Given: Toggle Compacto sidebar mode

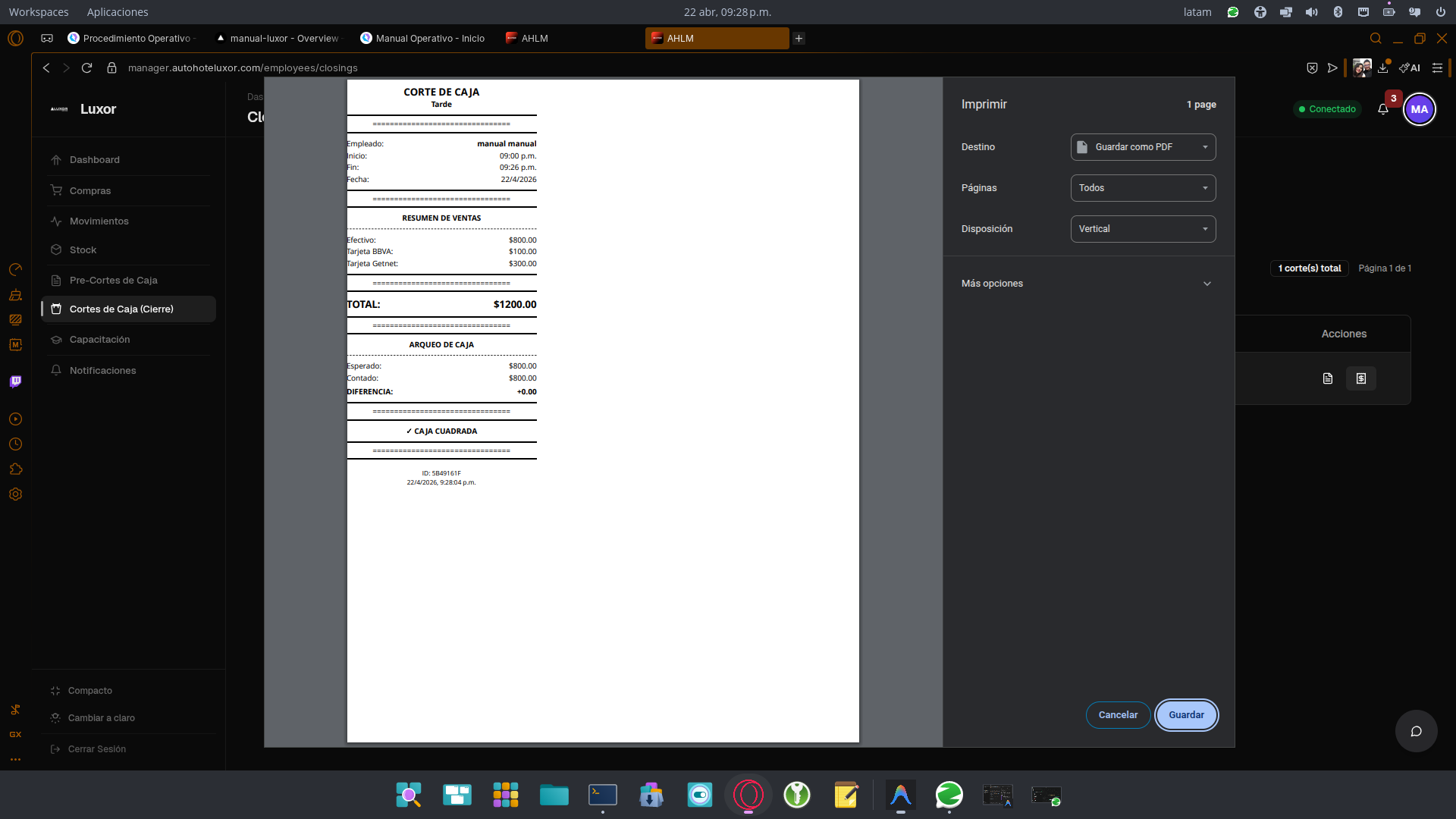Looking at the screenshot, I should pos(89,691).
